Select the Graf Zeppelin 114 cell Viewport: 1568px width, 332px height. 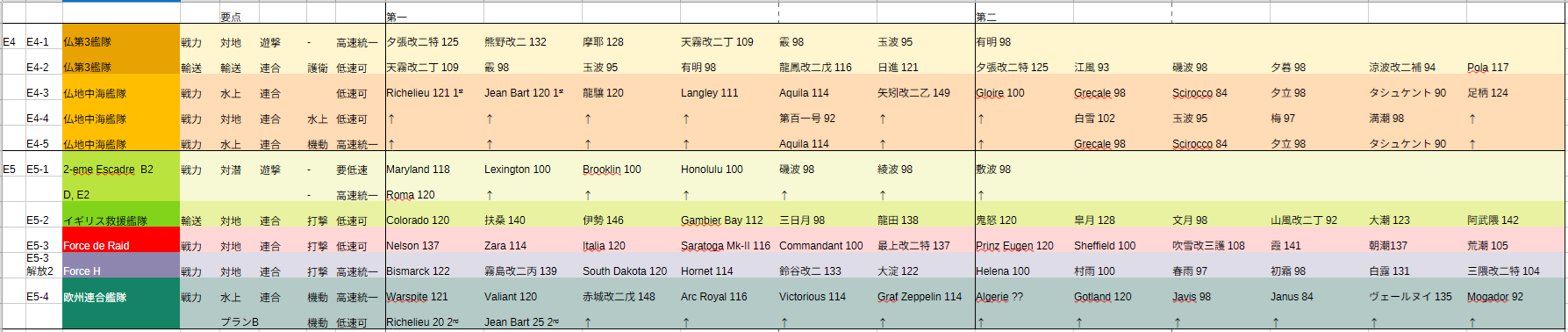point(925,297)
